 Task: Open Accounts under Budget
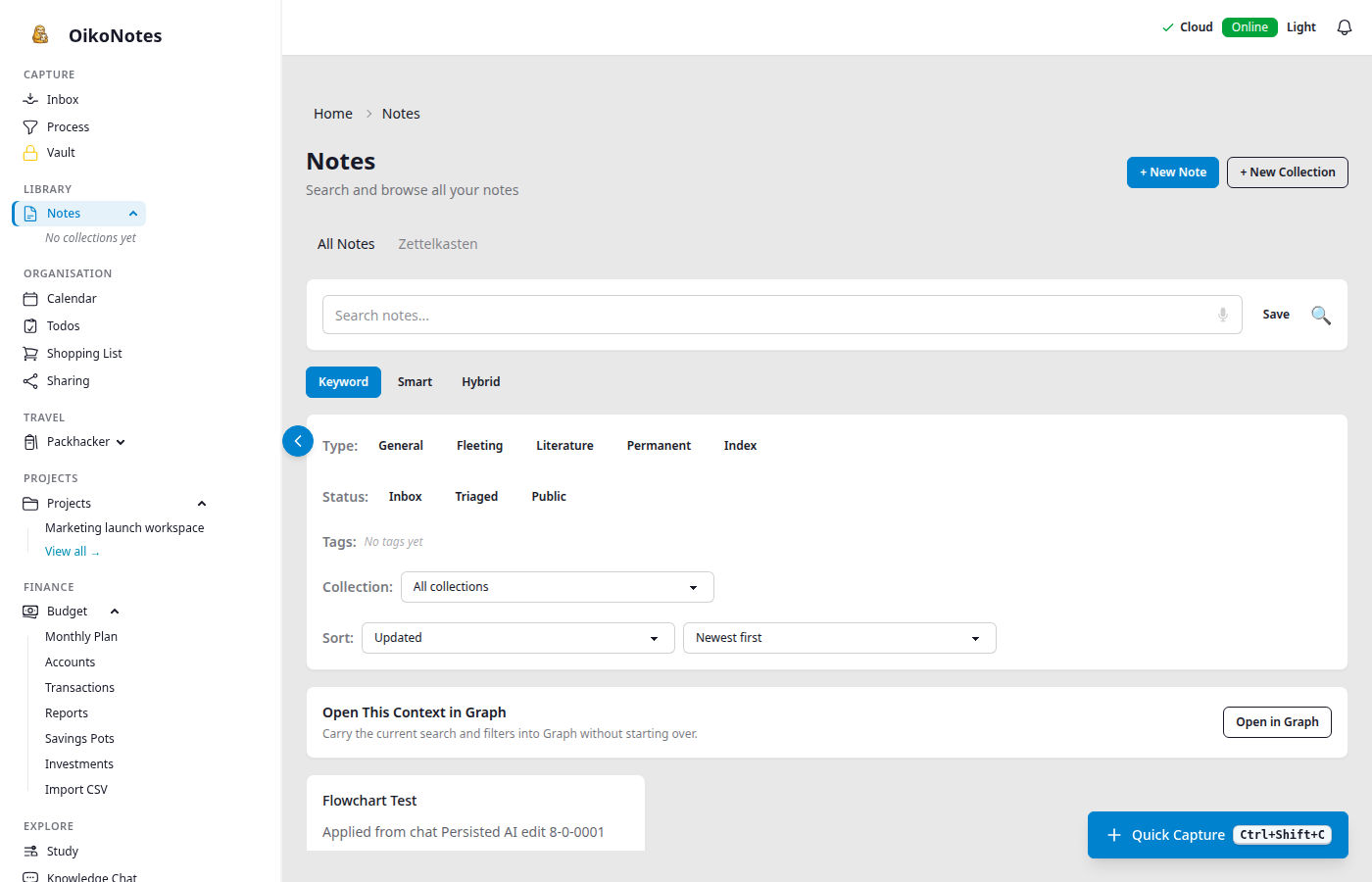tap(70, 662)
